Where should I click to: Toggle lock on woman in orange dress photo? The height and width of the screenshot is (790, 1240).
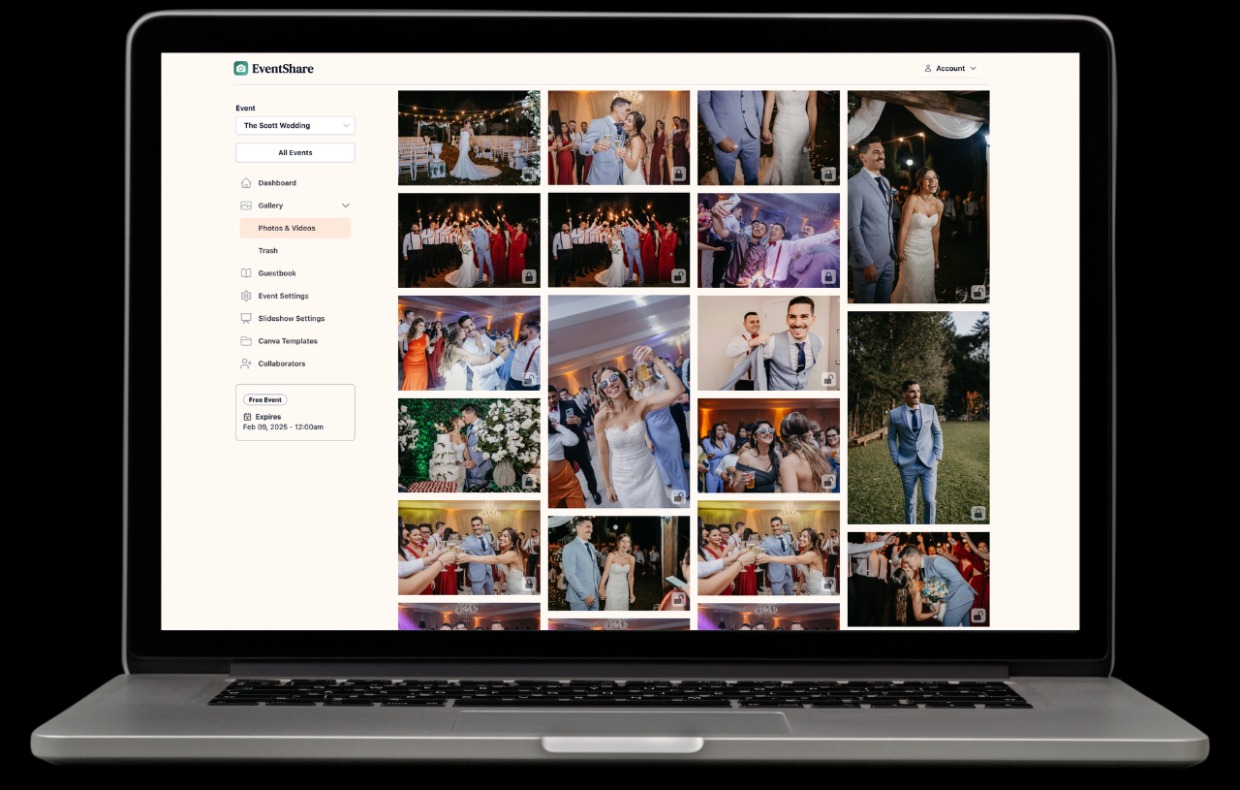[x=528, y=379]
